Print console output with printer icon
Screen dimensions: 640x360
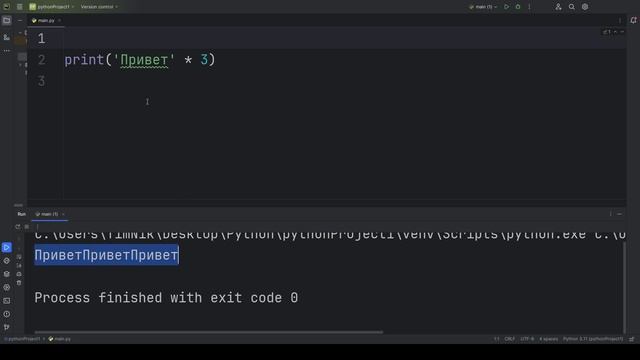point(19,274)
